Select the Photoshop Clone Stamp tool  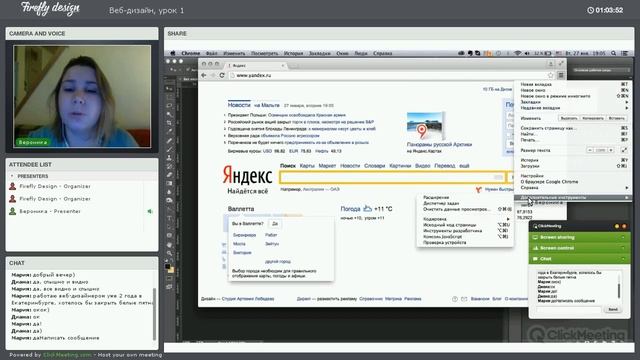169,158
